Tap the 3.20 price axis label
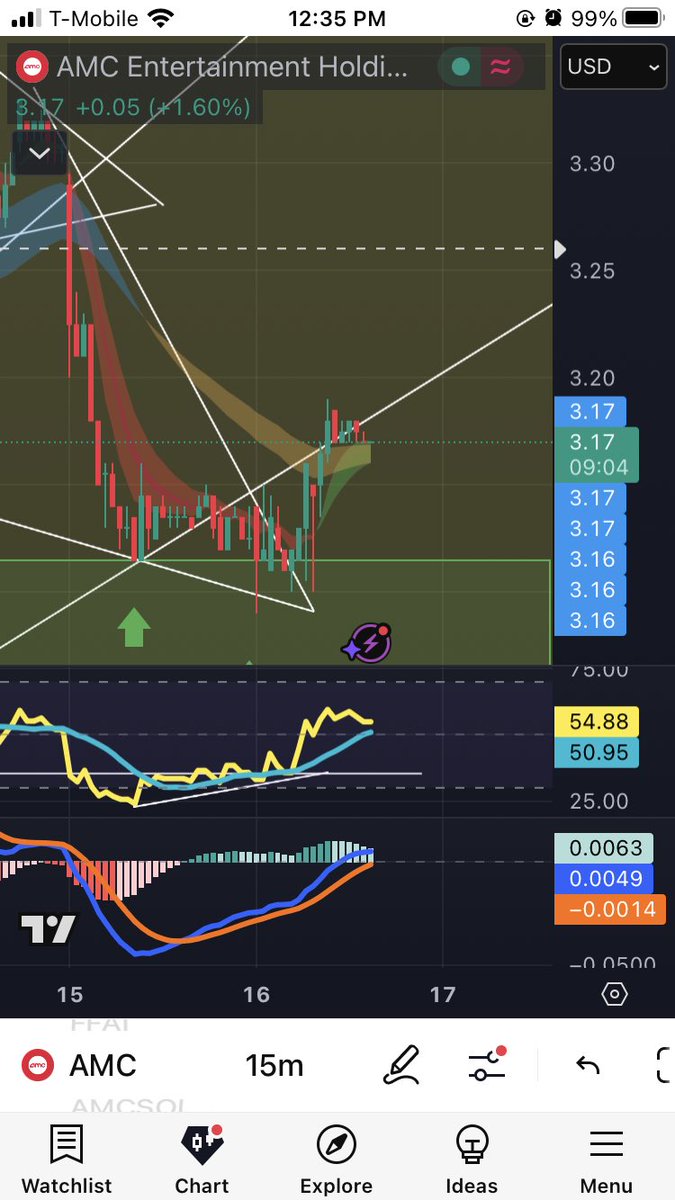Image resolution: width=675 pixels, height=1200 pixels. click(592, 378)
